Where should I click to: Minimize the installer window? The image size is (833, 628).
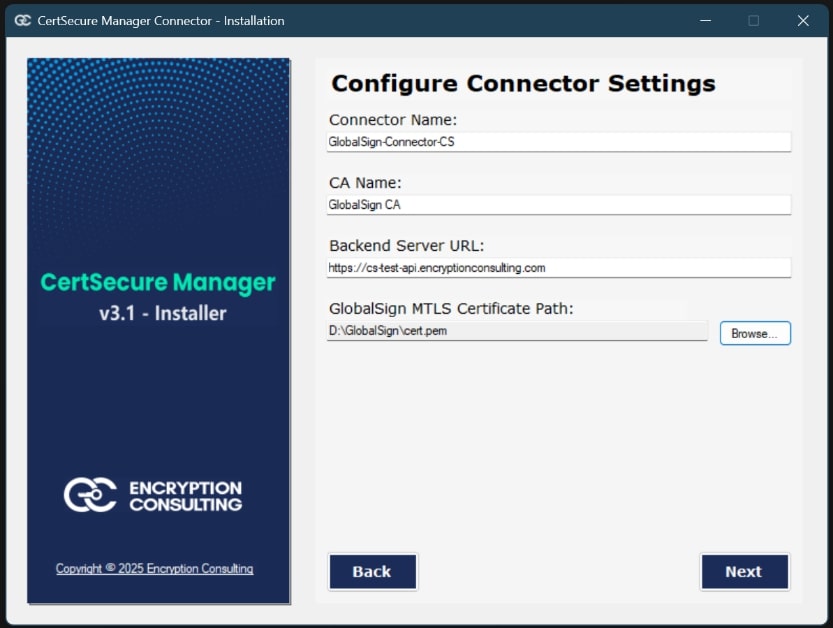(705, 21)
